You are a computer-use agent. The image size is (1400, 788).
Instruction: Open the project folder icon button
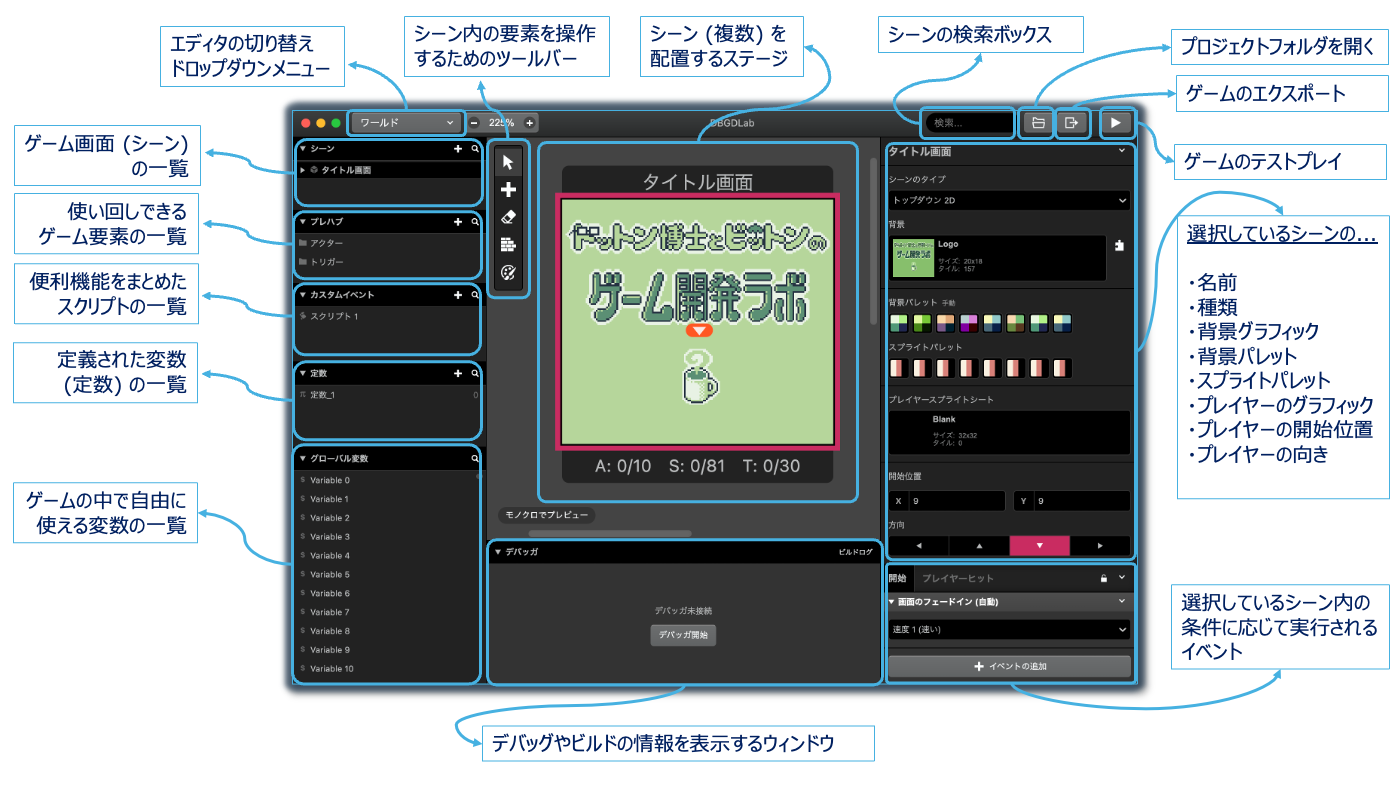pos(1038,123)
